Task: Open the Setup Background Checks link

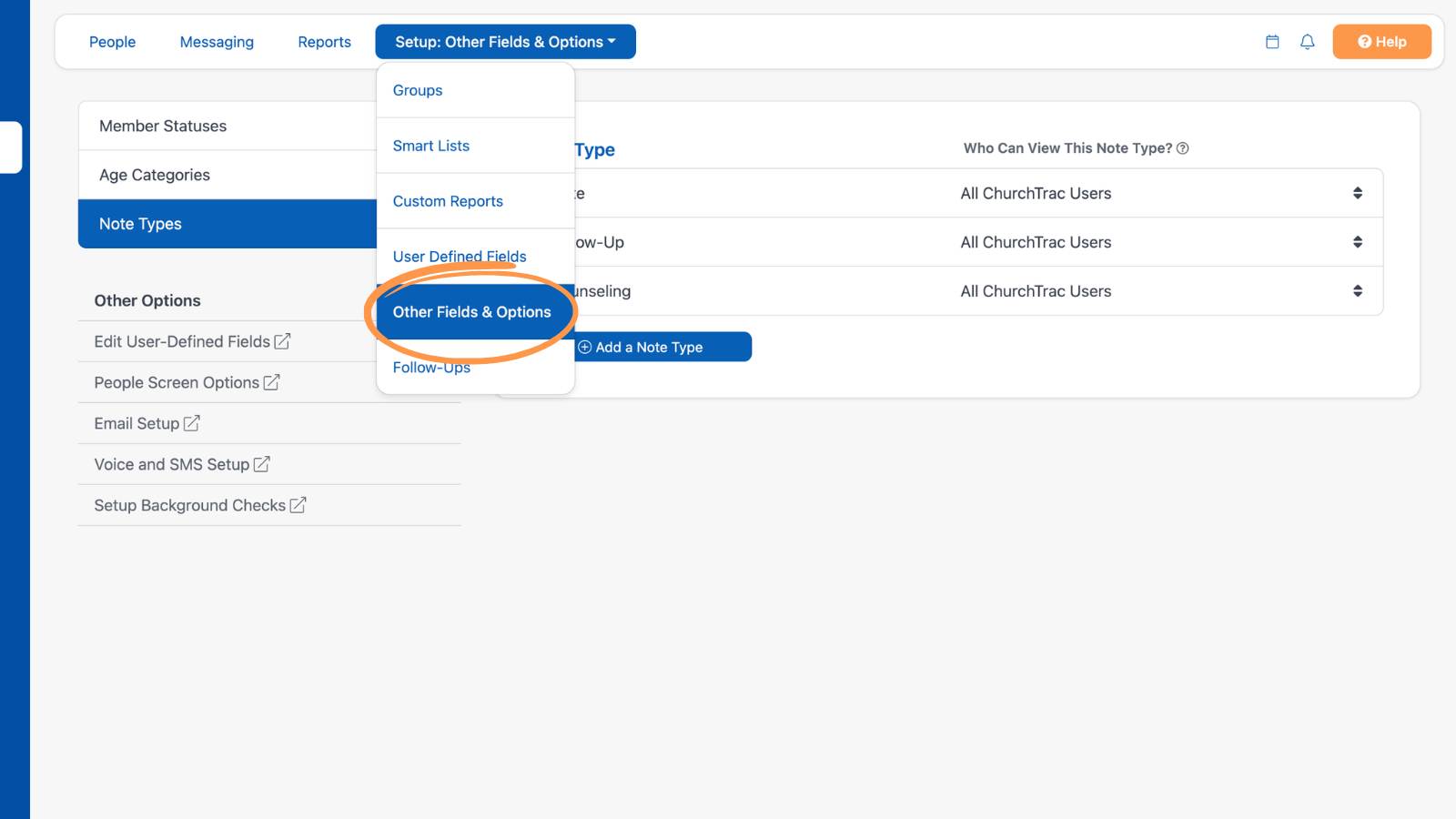Action: click(x=200, y=505)
